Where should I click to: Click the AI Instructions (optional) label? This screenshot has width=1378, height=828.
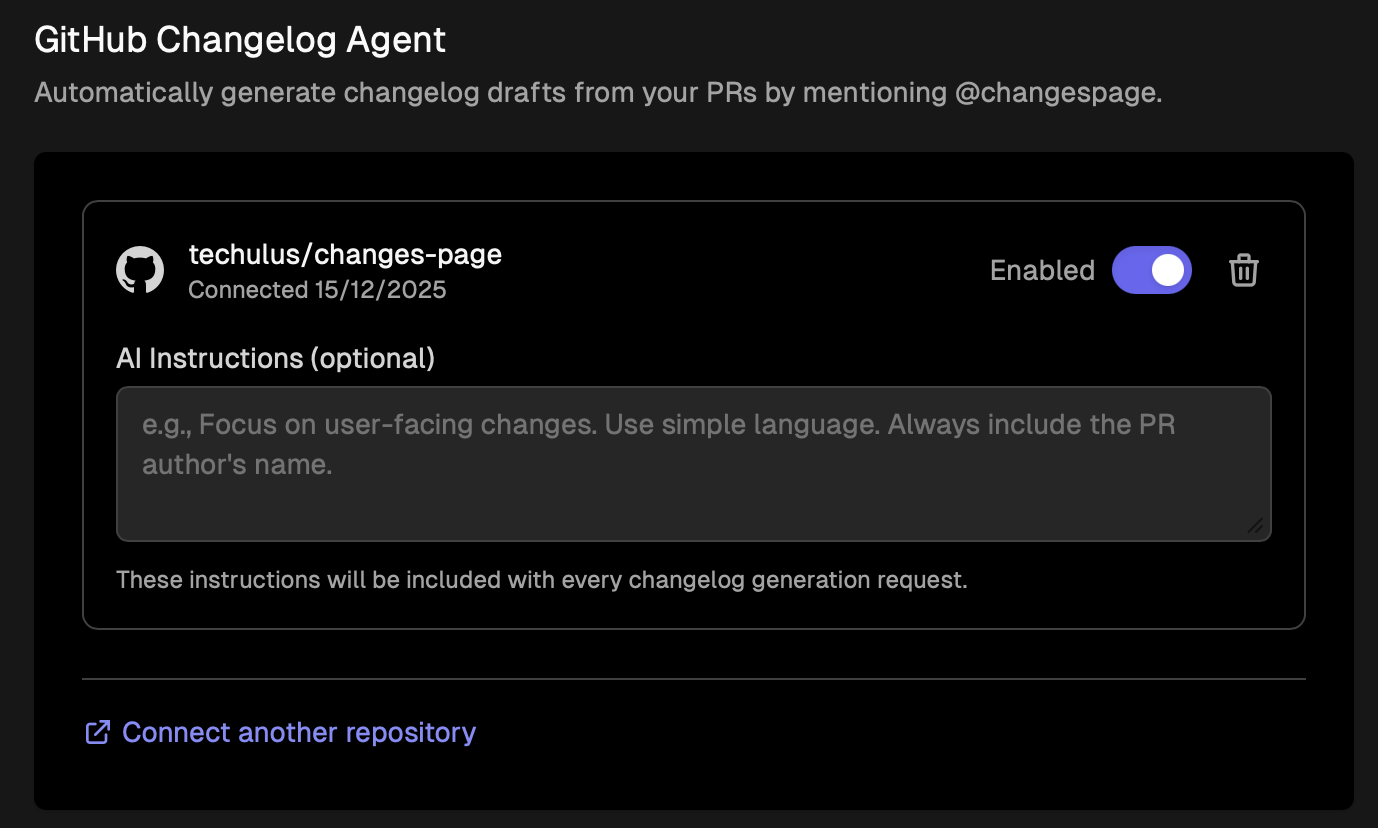point(275,358)
